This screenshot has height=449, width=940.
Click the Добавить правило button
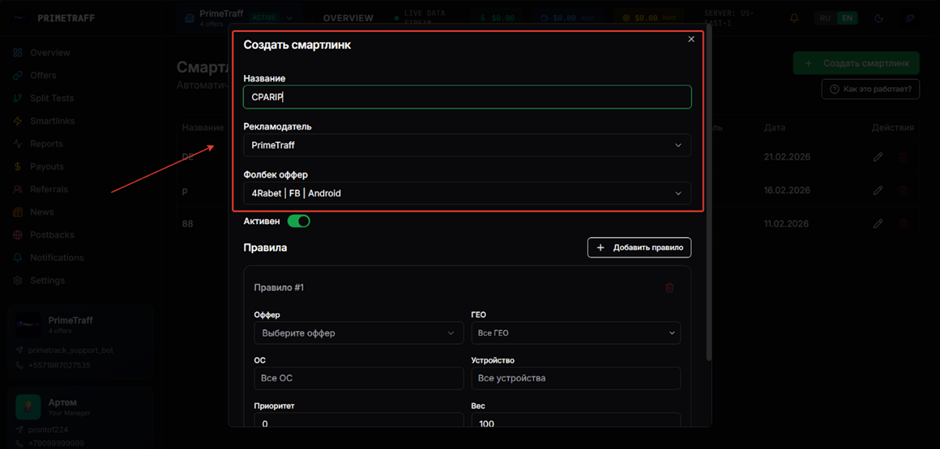point(639,247)
